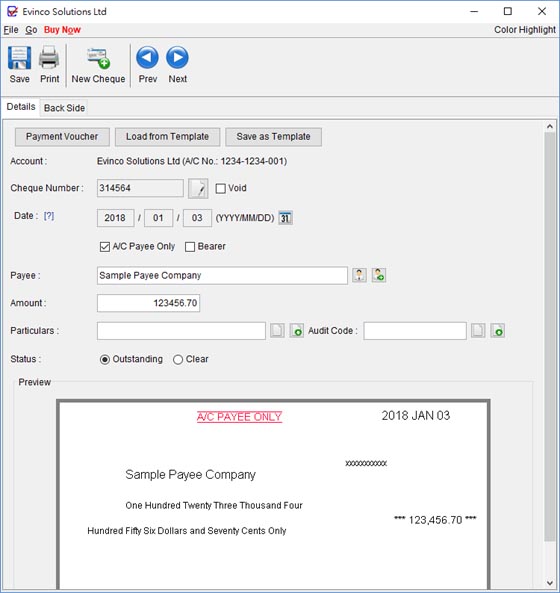Screen dimensions: 560x593
Task: Click the add audit code plus icon
Action: (x=498, y=331)
